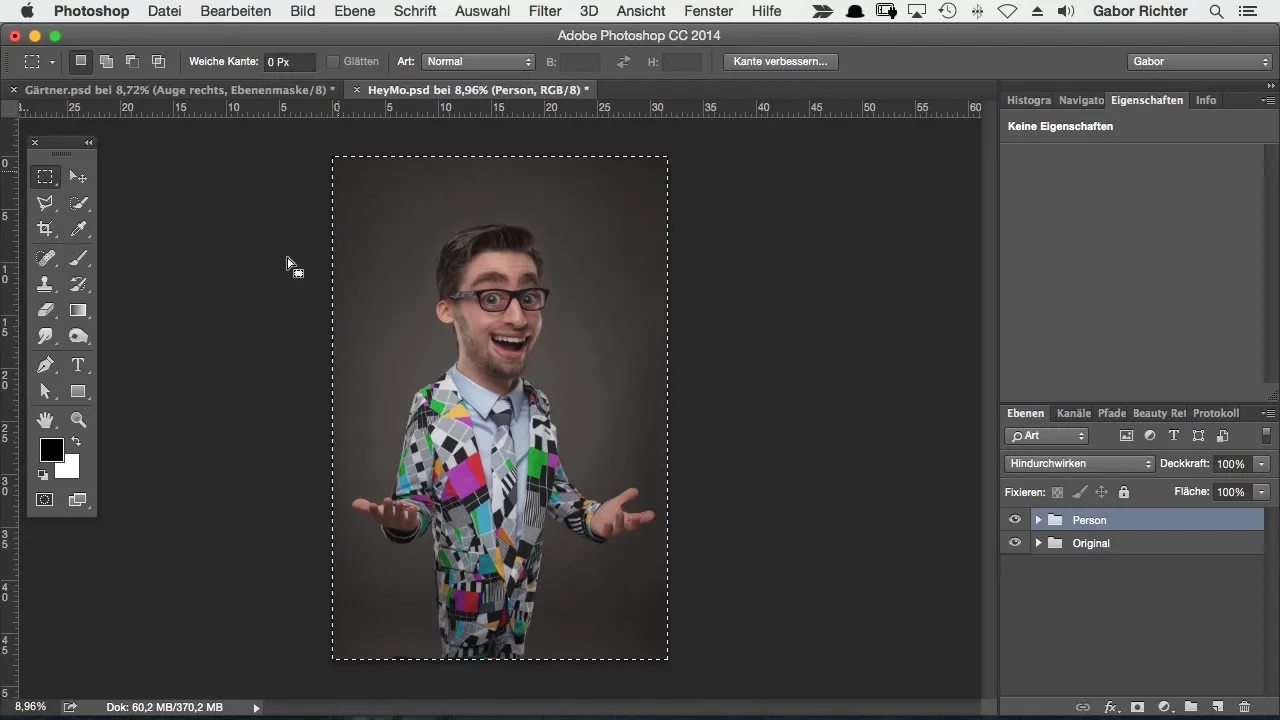Viewport: 1280px width, 720px height.
Task: Open the Filter menu
Action: (x=545, y=11)
